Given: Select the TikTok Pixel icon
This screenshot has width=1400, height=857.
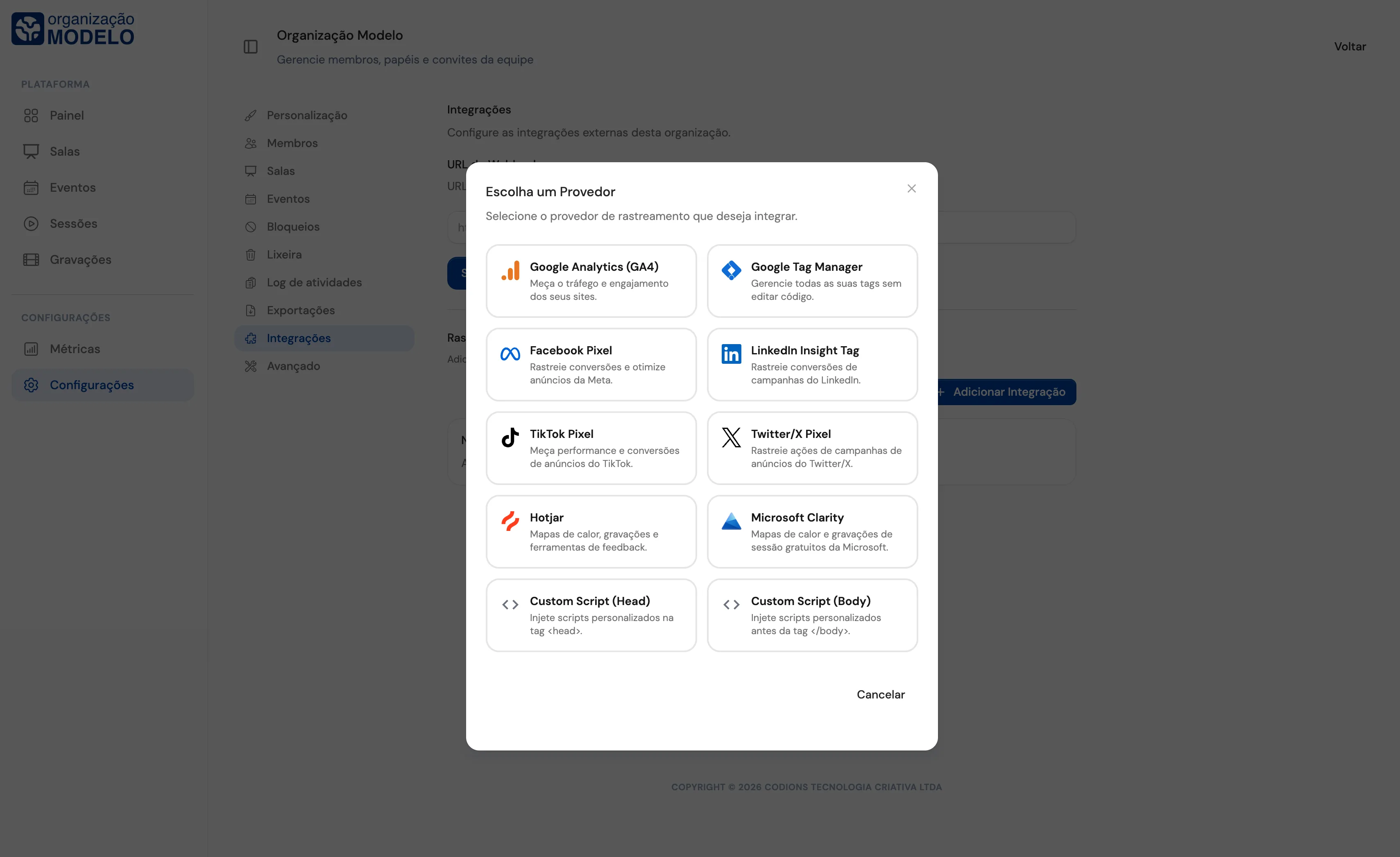Looking at the screenshot, I should [x=510, y=438].
